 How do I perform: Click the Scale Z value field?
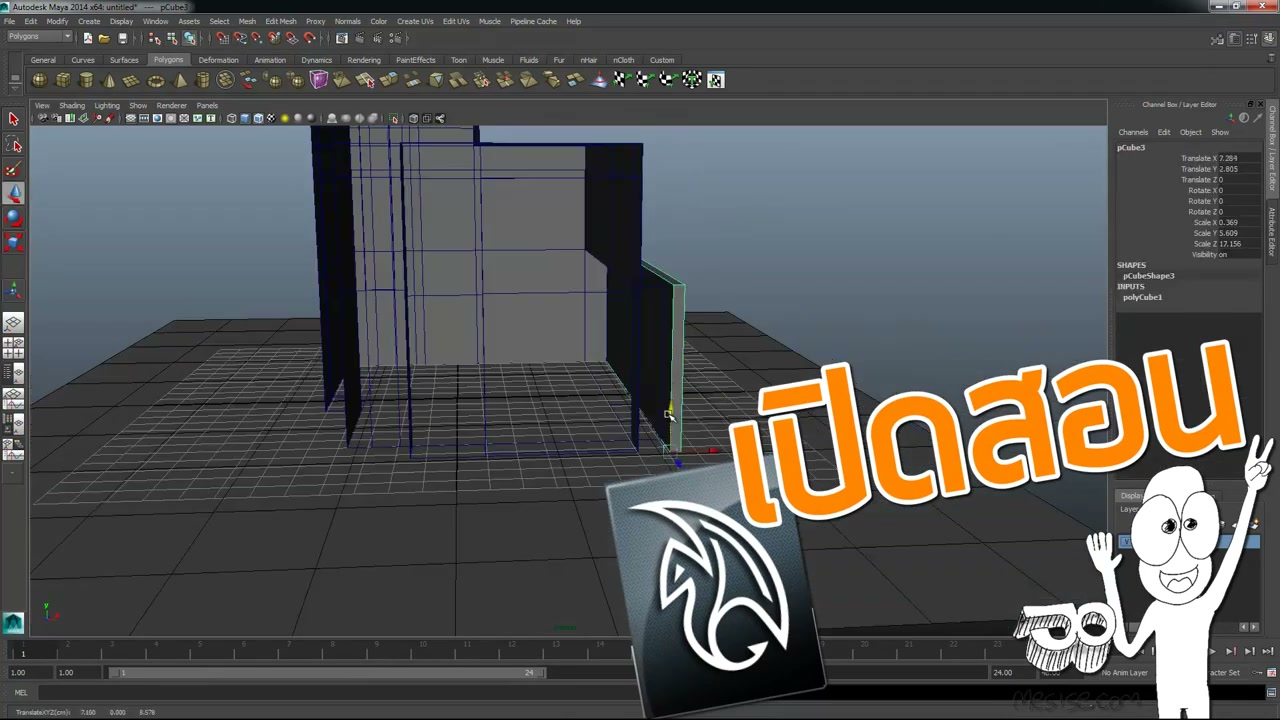(x=1239, y=244)
